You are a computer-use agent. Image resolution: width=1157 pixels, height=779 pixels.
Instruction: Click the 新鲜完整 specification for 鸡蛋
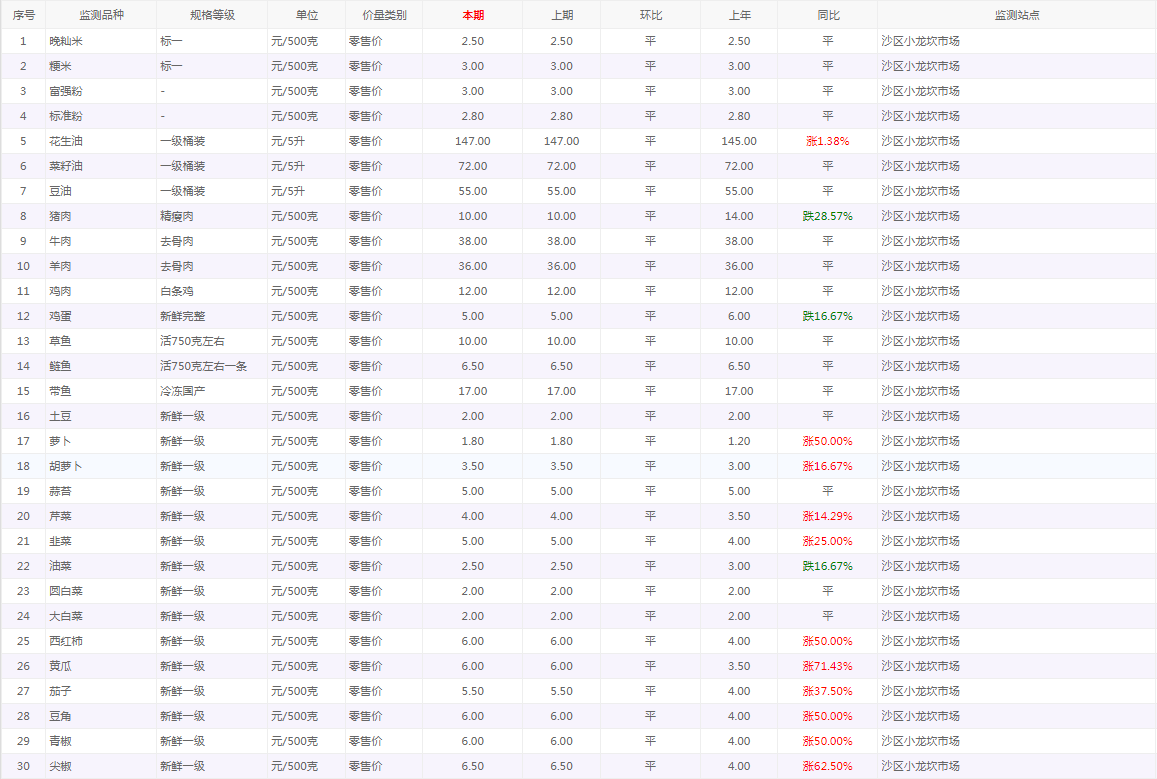(182, 316)
